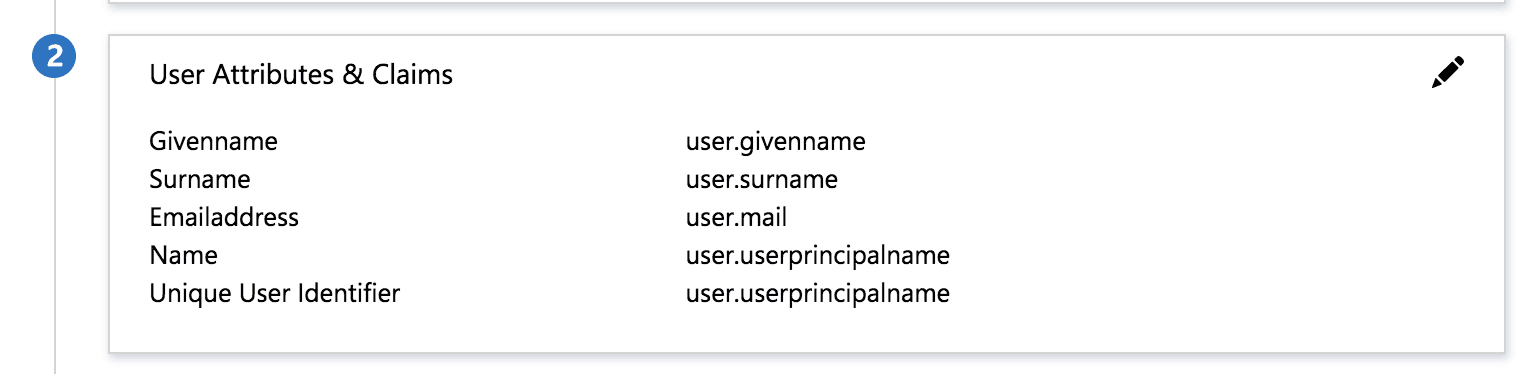1526x374 pixels.
Task: Click user.userprincipalname in the Name row
Action: 818,256
